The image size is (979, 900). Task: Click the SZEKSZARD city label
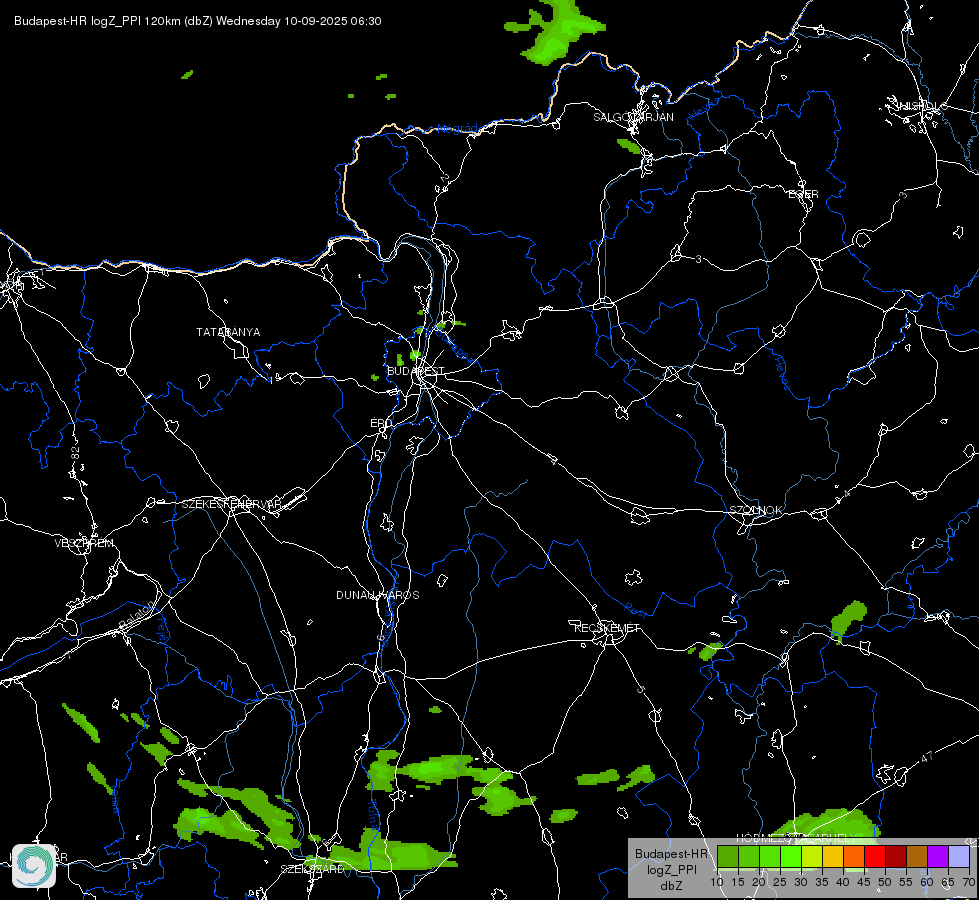pyautogui.click(x=312, y=869)
